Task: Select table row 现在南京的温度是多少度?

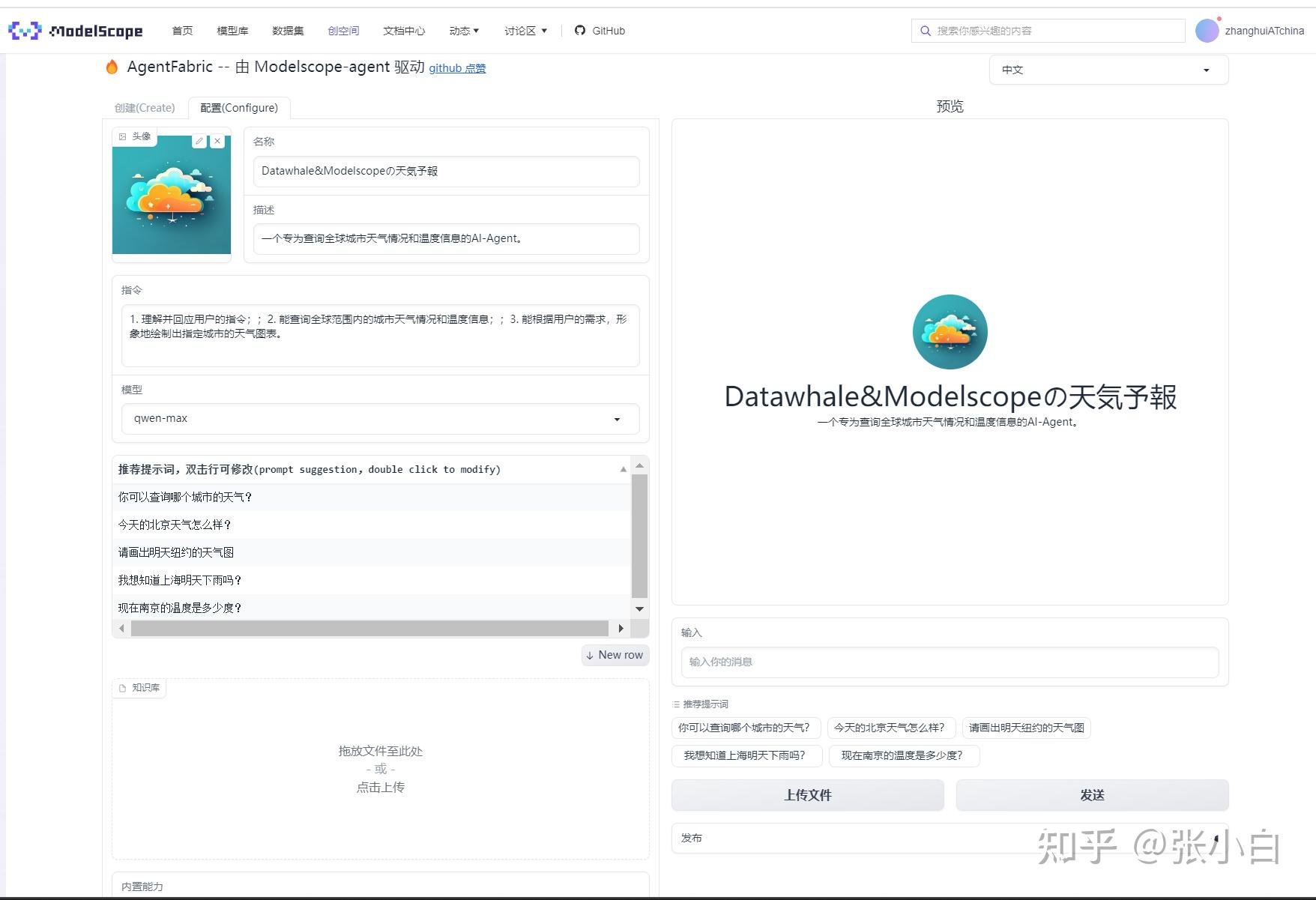Action: coord(371,608)
